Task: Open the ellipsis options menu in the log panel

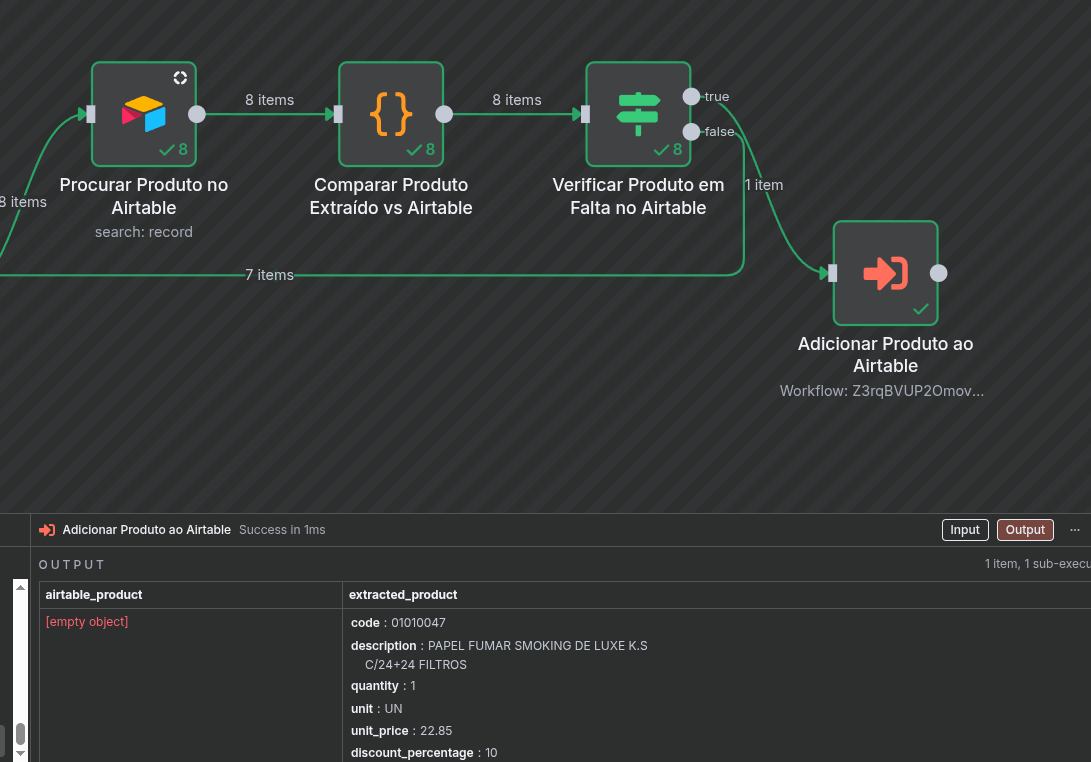Action: 1075,529
